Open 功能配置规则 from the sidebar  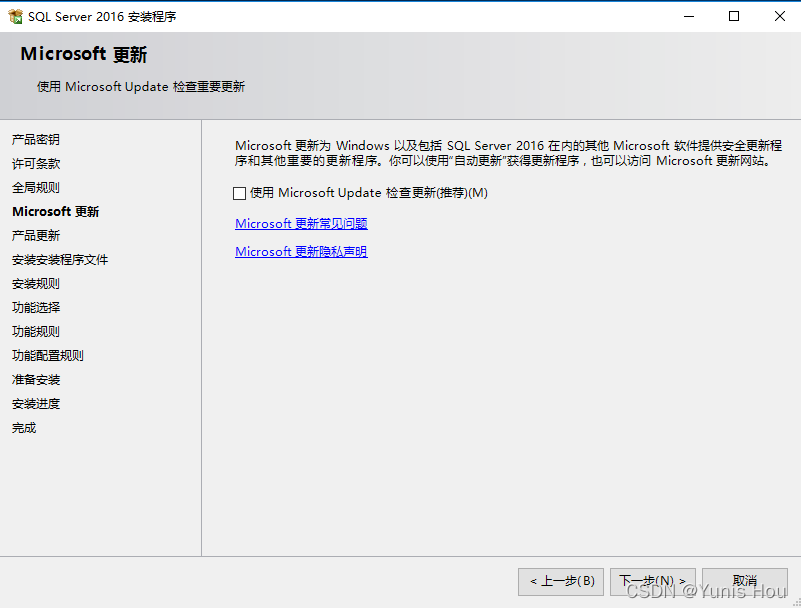tap(47, 355)
